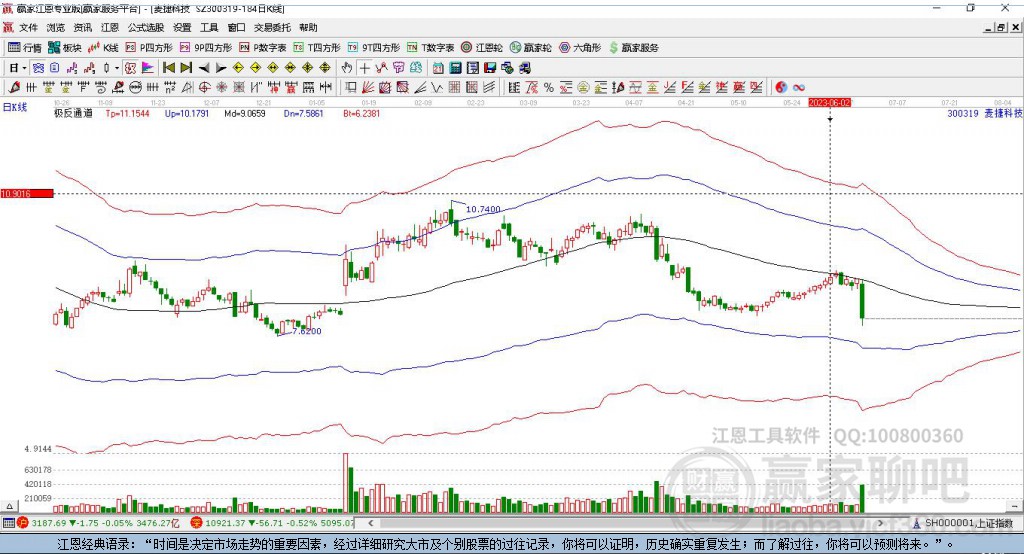Image resolution: width=1024 pixels, height=554 pixels.
Task: Select the hand pan tool
Action: [347, 68]
